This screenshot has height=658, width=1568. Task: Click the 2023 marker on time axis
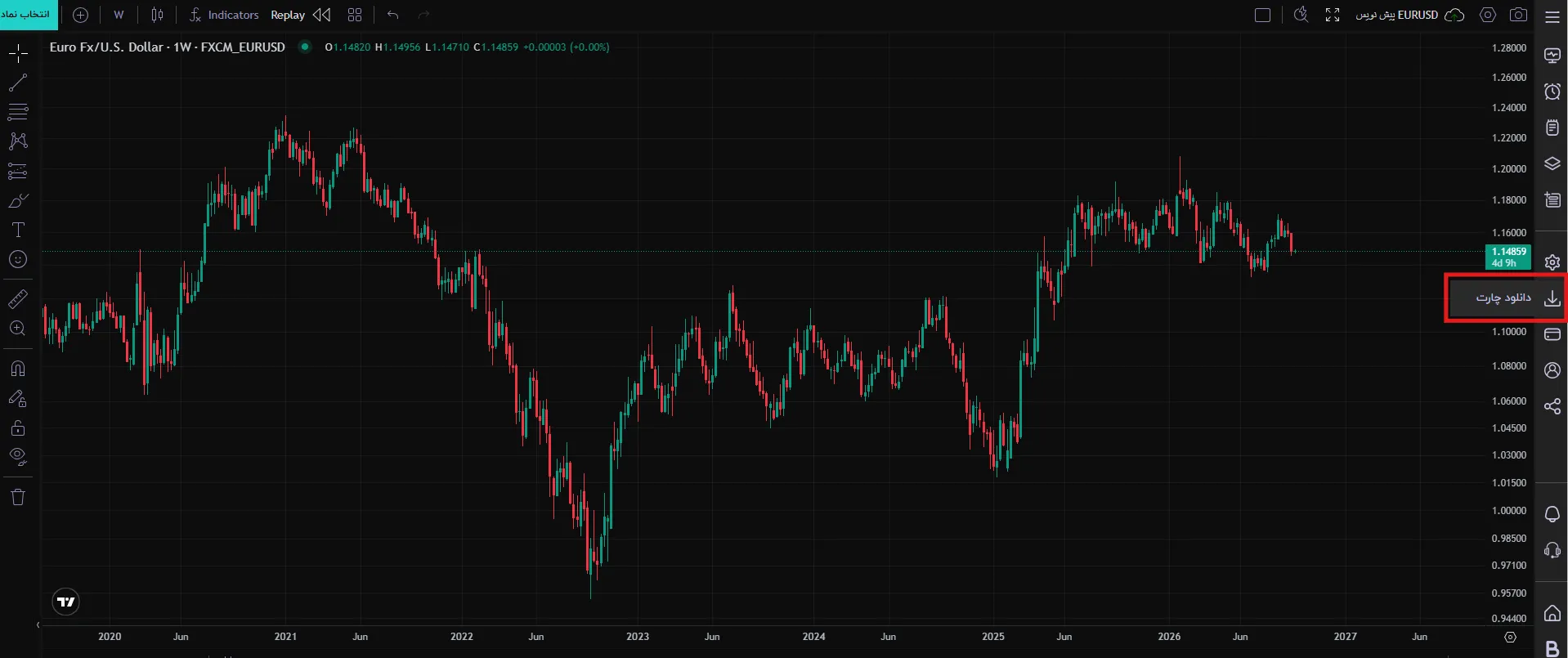(638, 637)
